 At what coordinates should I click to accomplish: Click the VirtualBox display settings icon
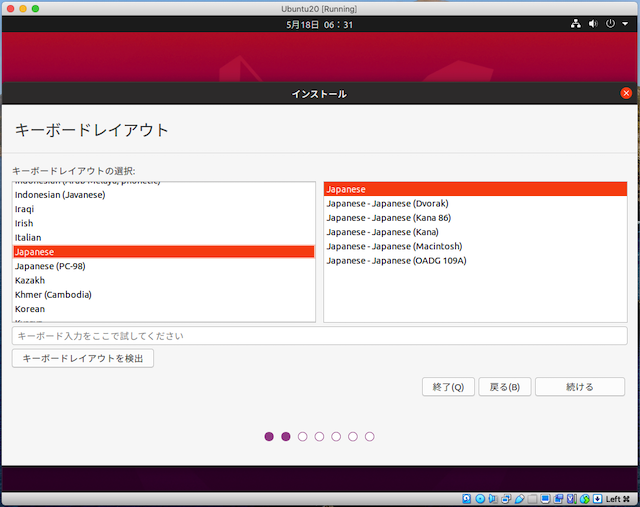(x=545, y=499)
